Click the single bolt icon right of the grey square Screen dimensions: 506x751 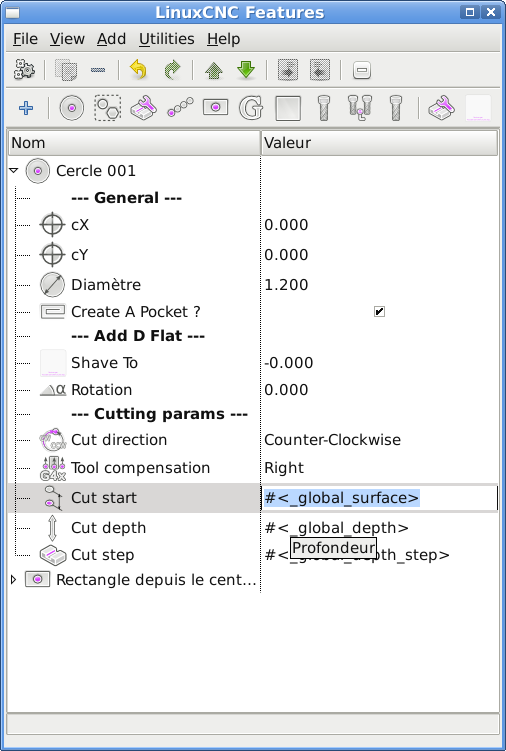[x=324, y=108]
